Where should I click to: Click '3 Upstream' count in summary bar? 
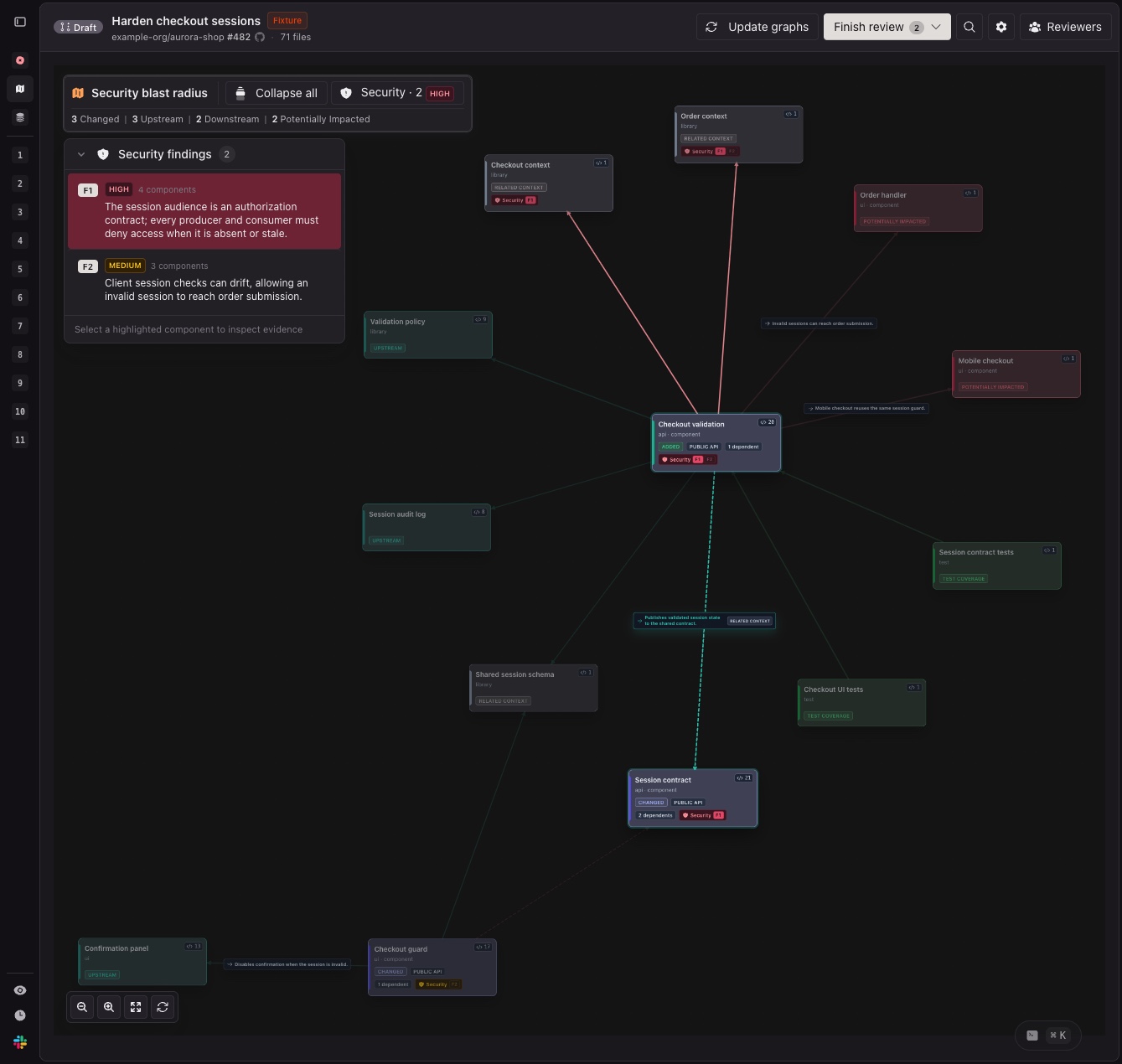(x=158, y=119)
